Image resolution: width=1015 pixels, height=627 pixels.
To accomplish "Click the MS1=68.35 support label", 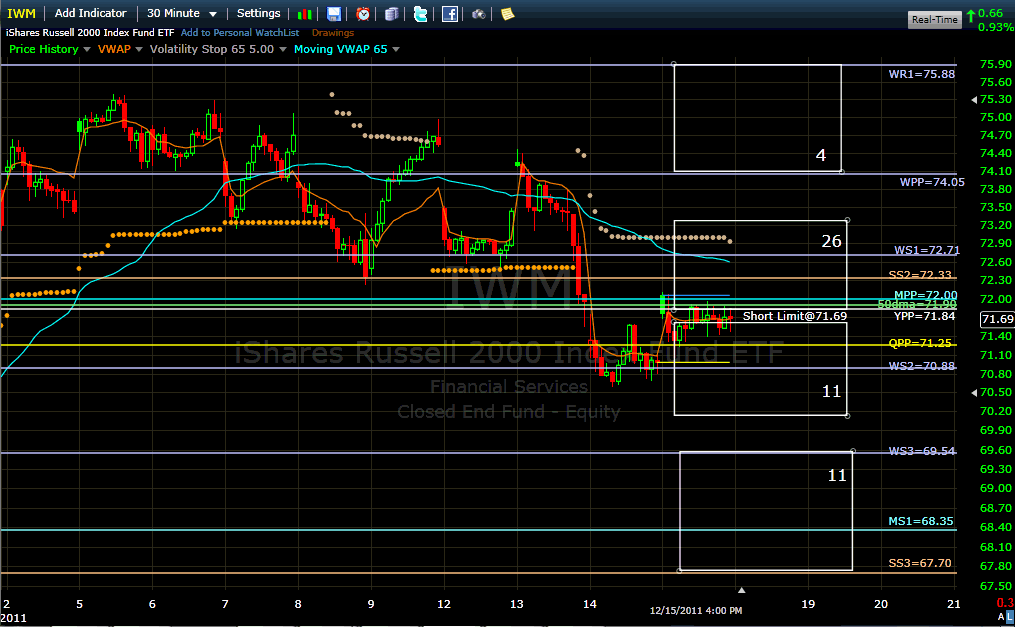I will [x=920, y=521].
